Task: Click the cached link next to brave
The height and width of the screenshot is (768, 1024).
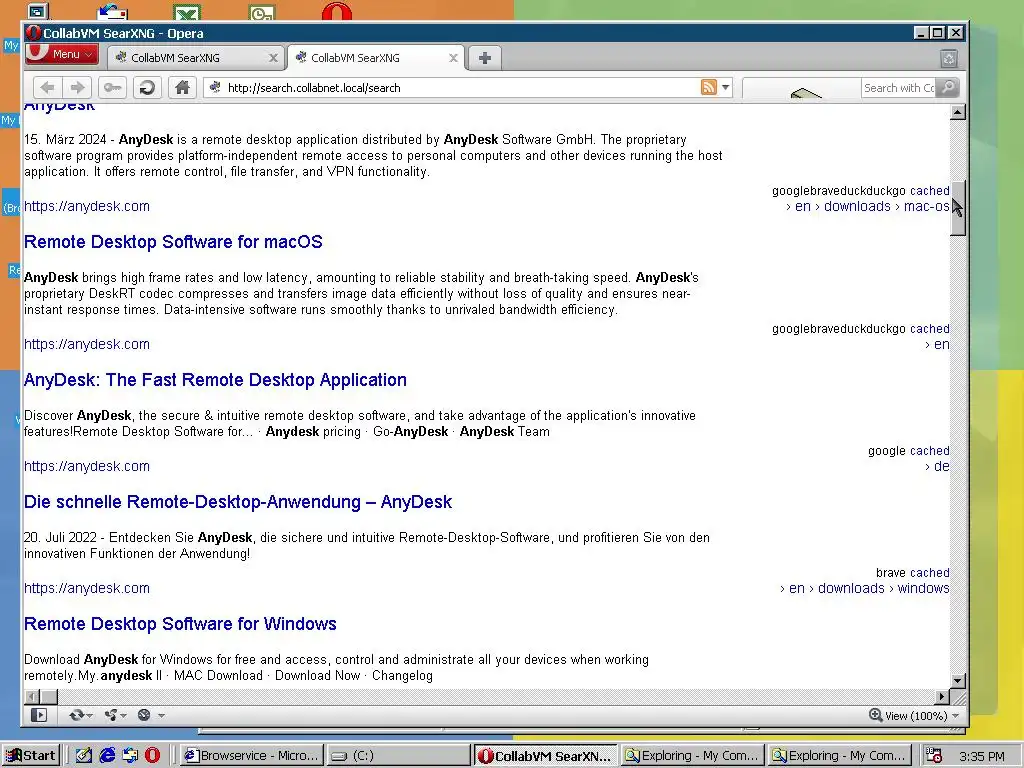Action: point(930,573)
